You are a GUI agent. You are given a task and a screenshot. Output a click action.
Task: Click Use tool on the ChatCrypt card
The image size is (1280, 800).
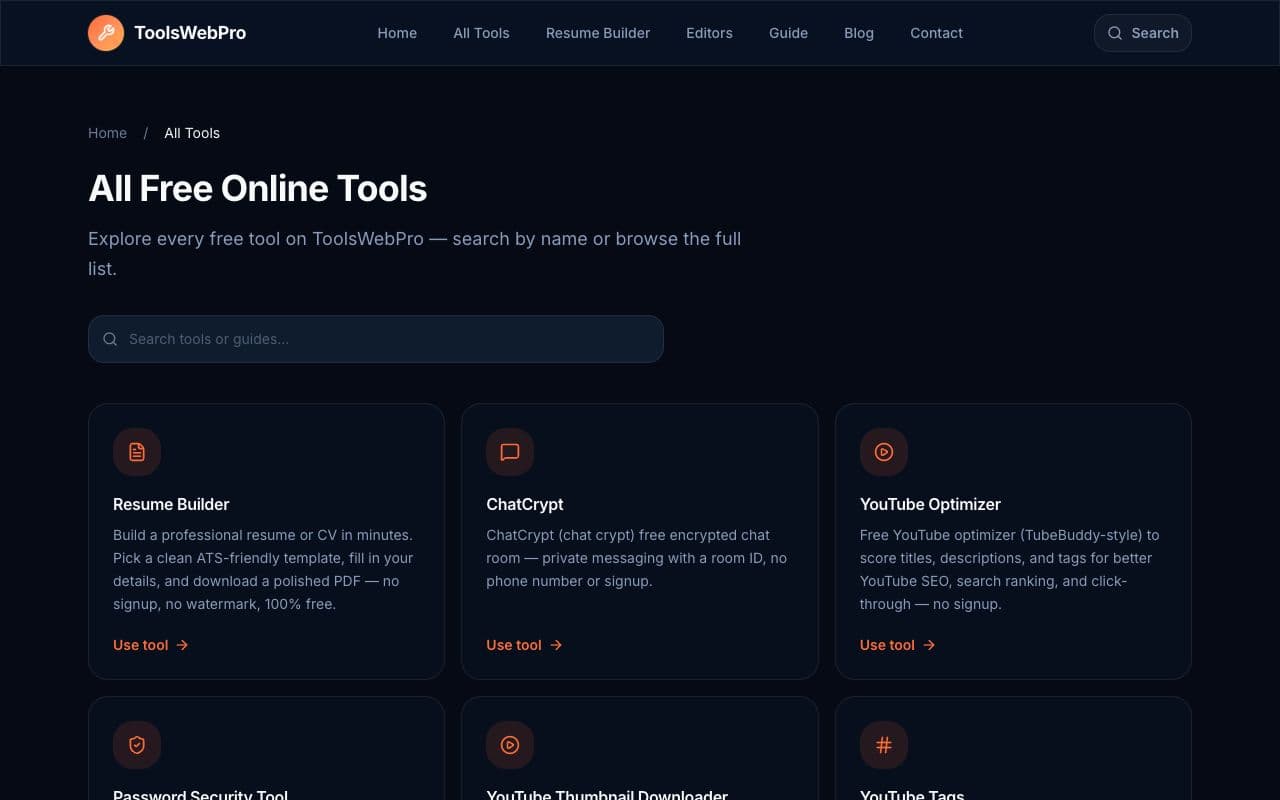point(524,645)
